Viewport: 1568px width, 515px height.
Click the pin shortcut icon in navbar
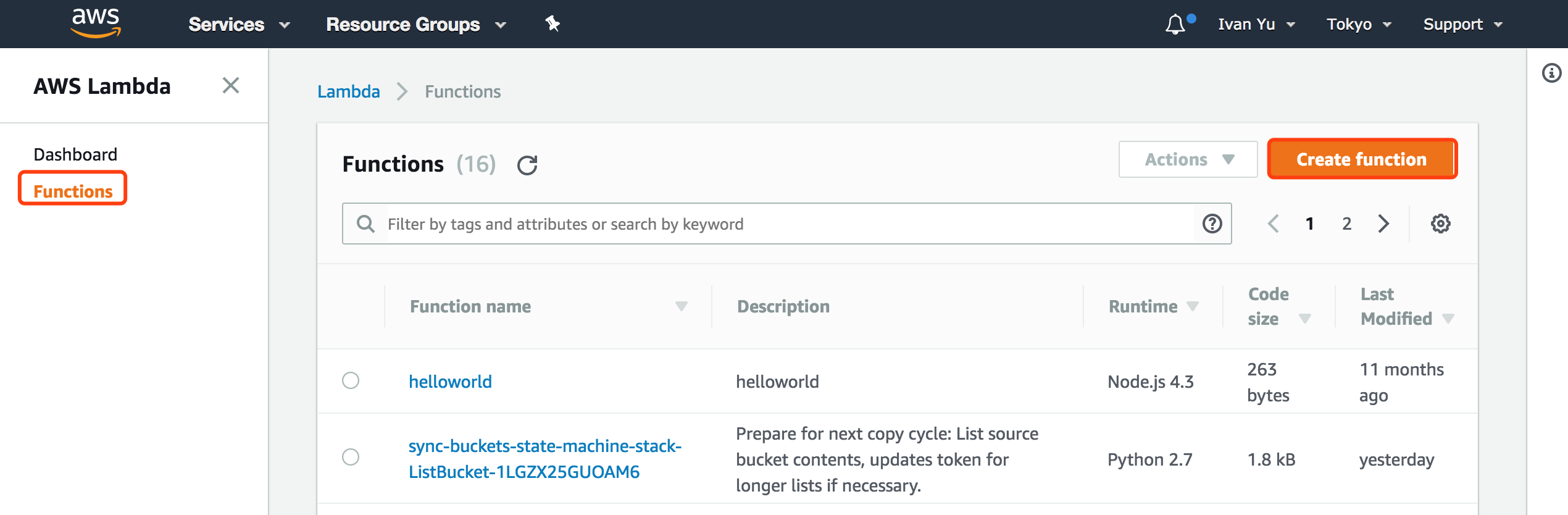tap(552, 24)
